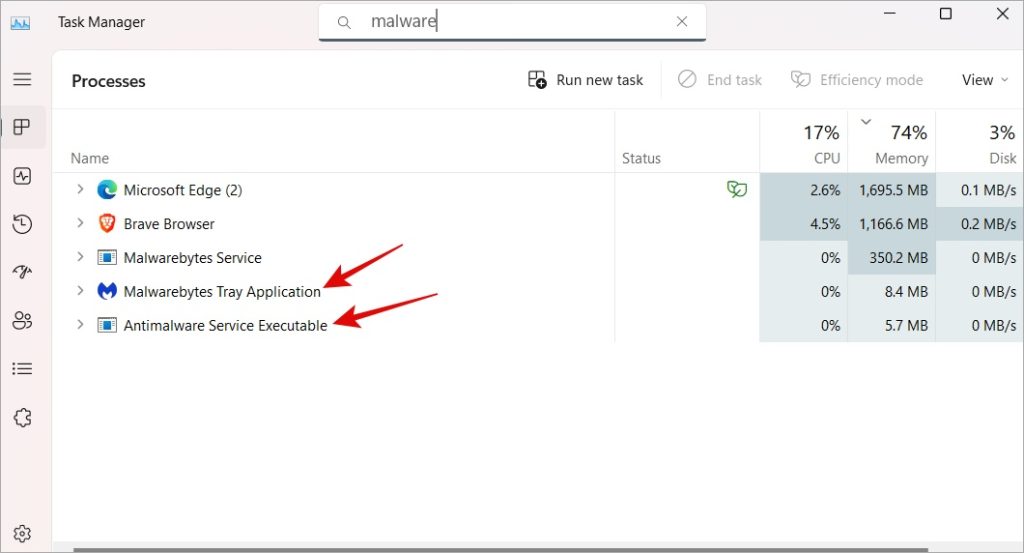Open the Processes page in sidebar
Viewport: 1024px width, 553px height.
pos(22,127)
